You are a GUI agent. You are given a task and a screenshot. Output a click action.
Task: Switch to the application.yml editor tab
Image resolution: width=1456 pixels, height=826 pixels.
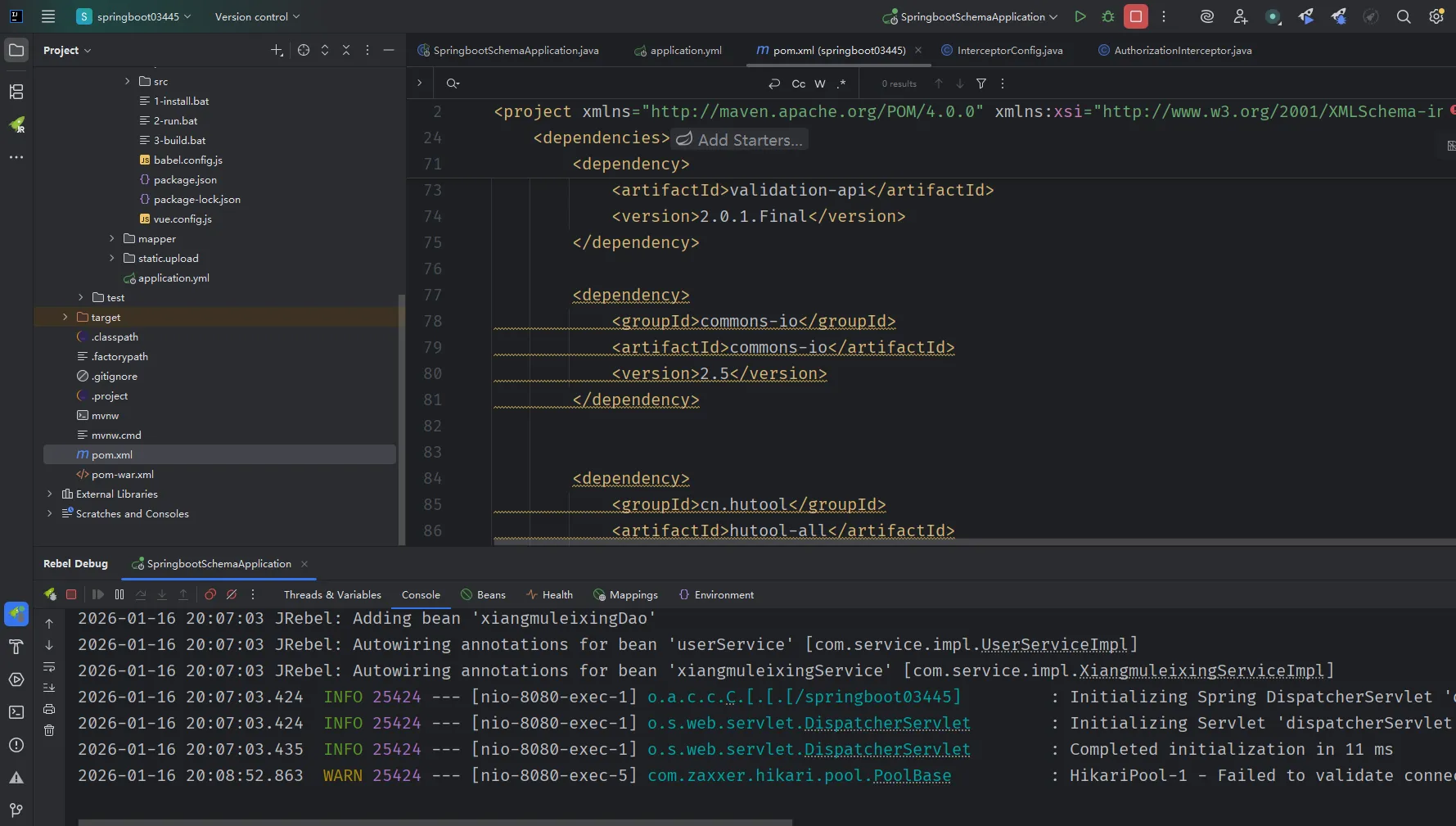pyautogui.click(x=684, y=50)
